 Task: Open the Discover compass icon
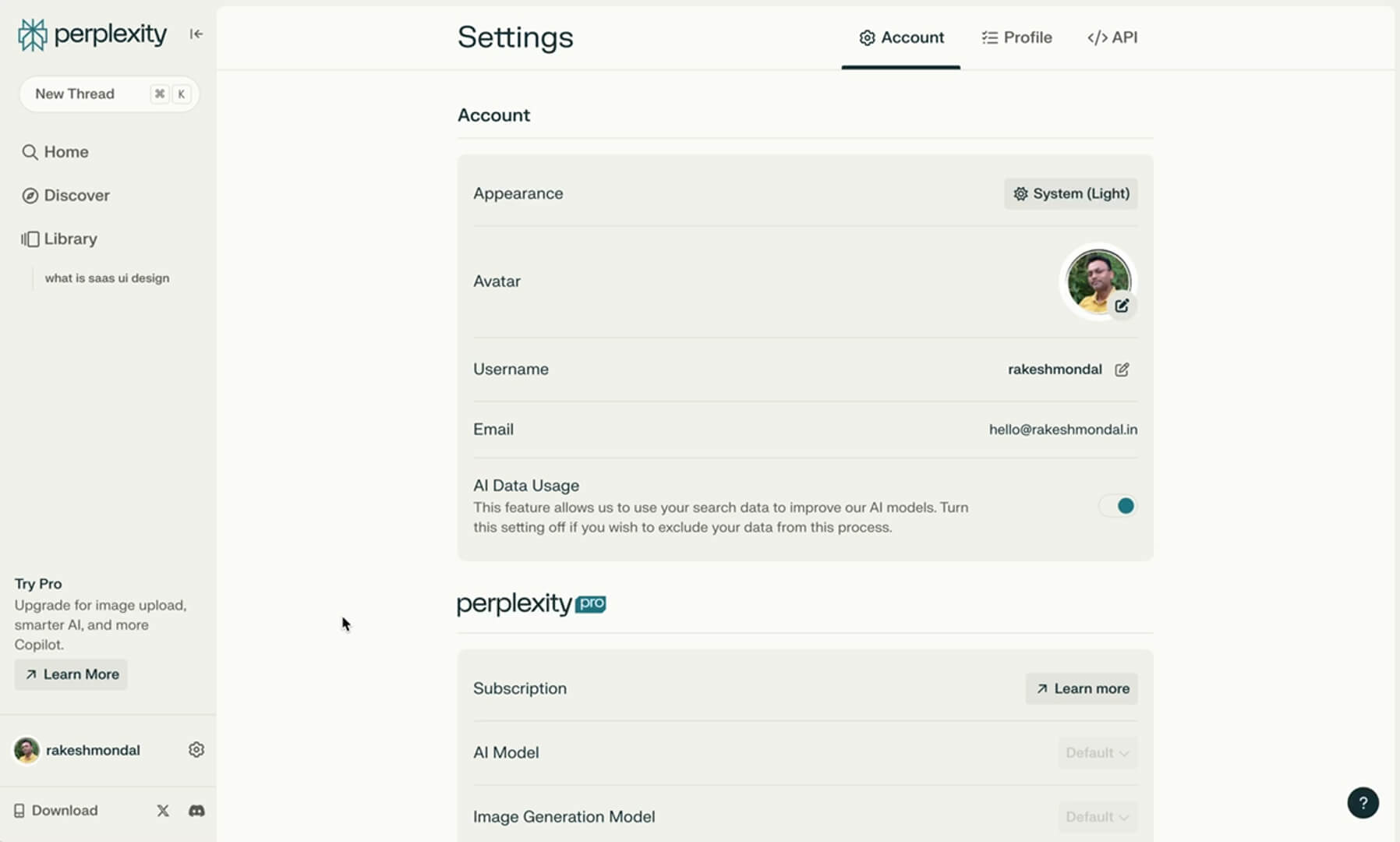(30, 195)
